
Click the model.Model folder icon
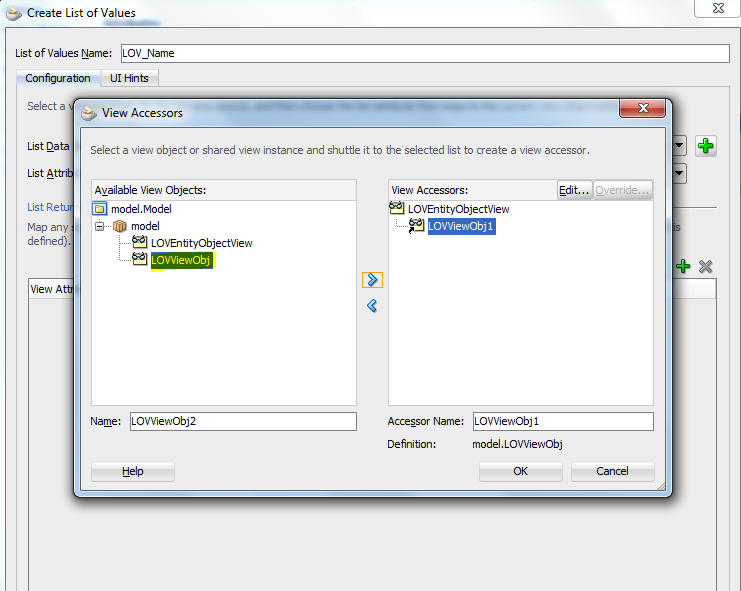point(100,209)
